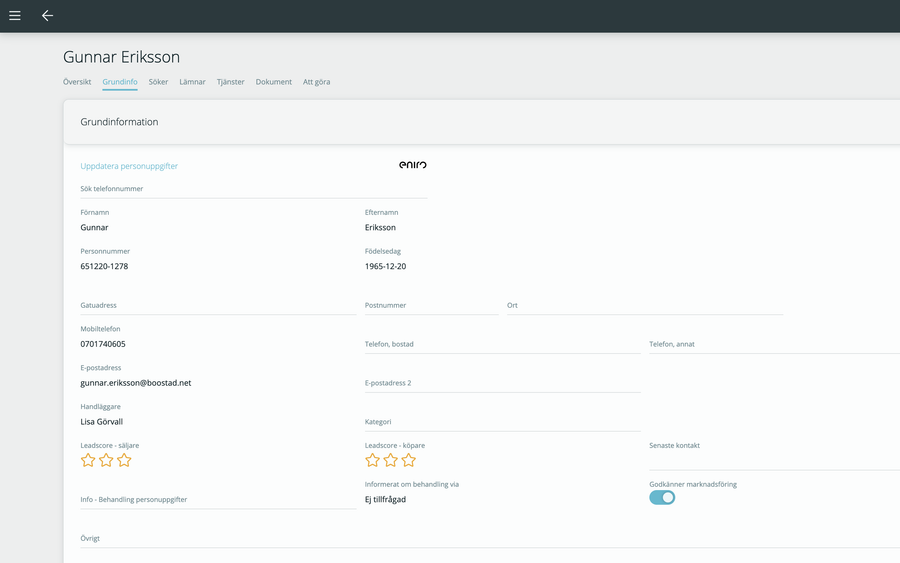Screen dimensions: 900x563
Task: Select the Grundinfo tab
Action: (x=120, y=82)
